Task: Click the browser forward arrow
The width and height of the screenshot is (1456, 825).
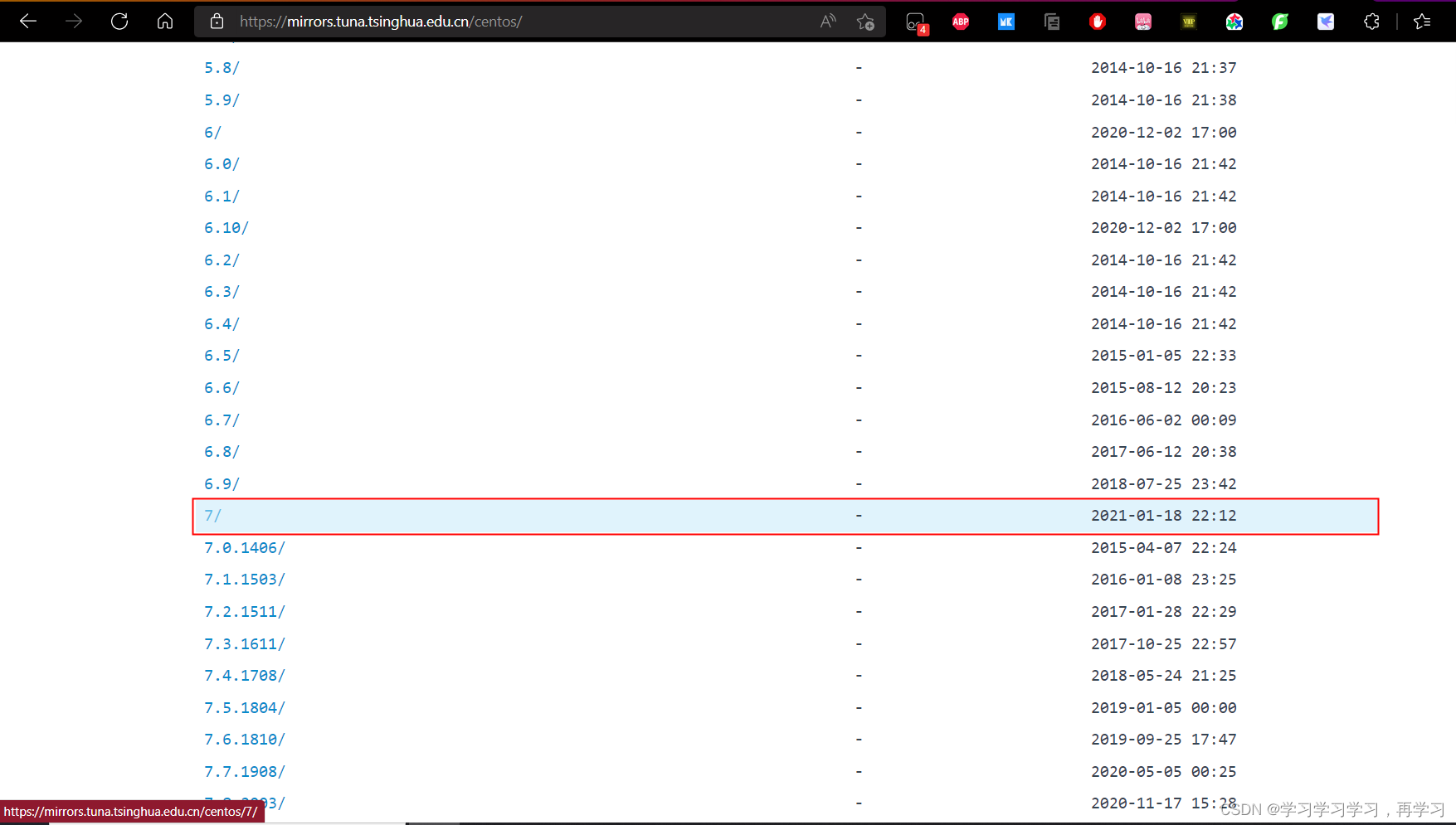Action: click(x=74, y=22)
